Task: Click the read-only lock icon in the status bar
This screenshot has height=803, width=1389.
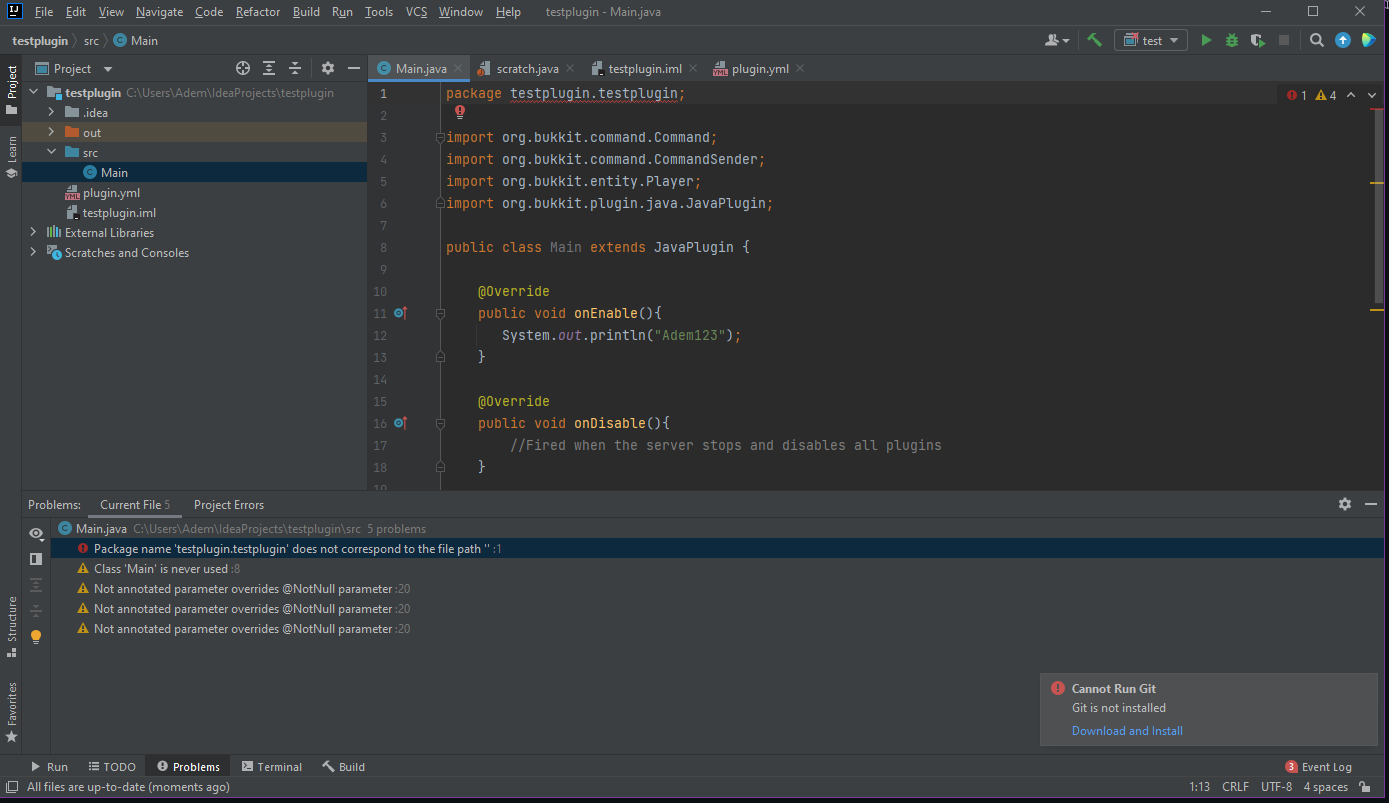Action: pyautogui.click(x=1365, y=787)
